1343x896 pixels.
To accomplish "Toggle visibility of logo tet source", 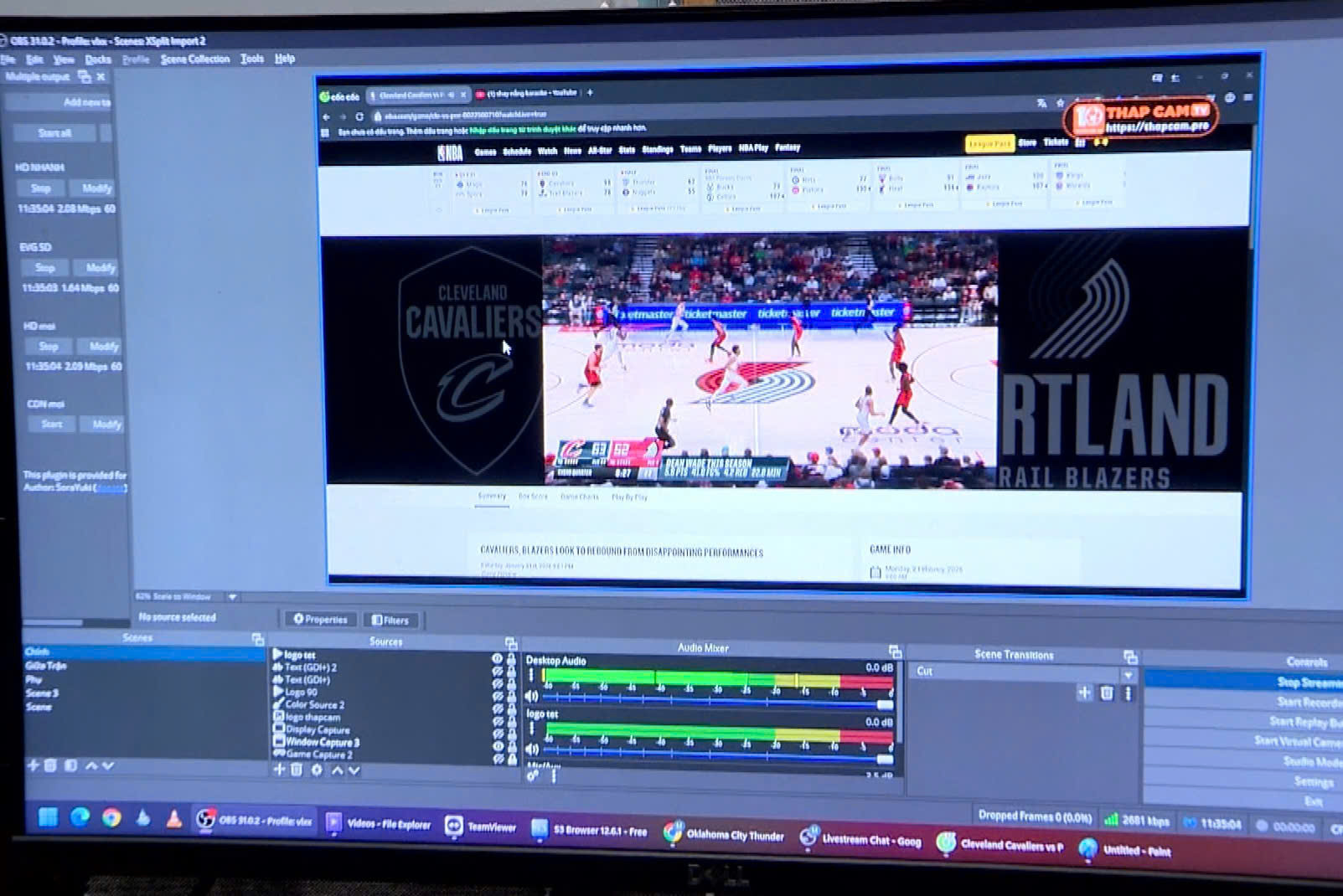I will pos(497,658).
